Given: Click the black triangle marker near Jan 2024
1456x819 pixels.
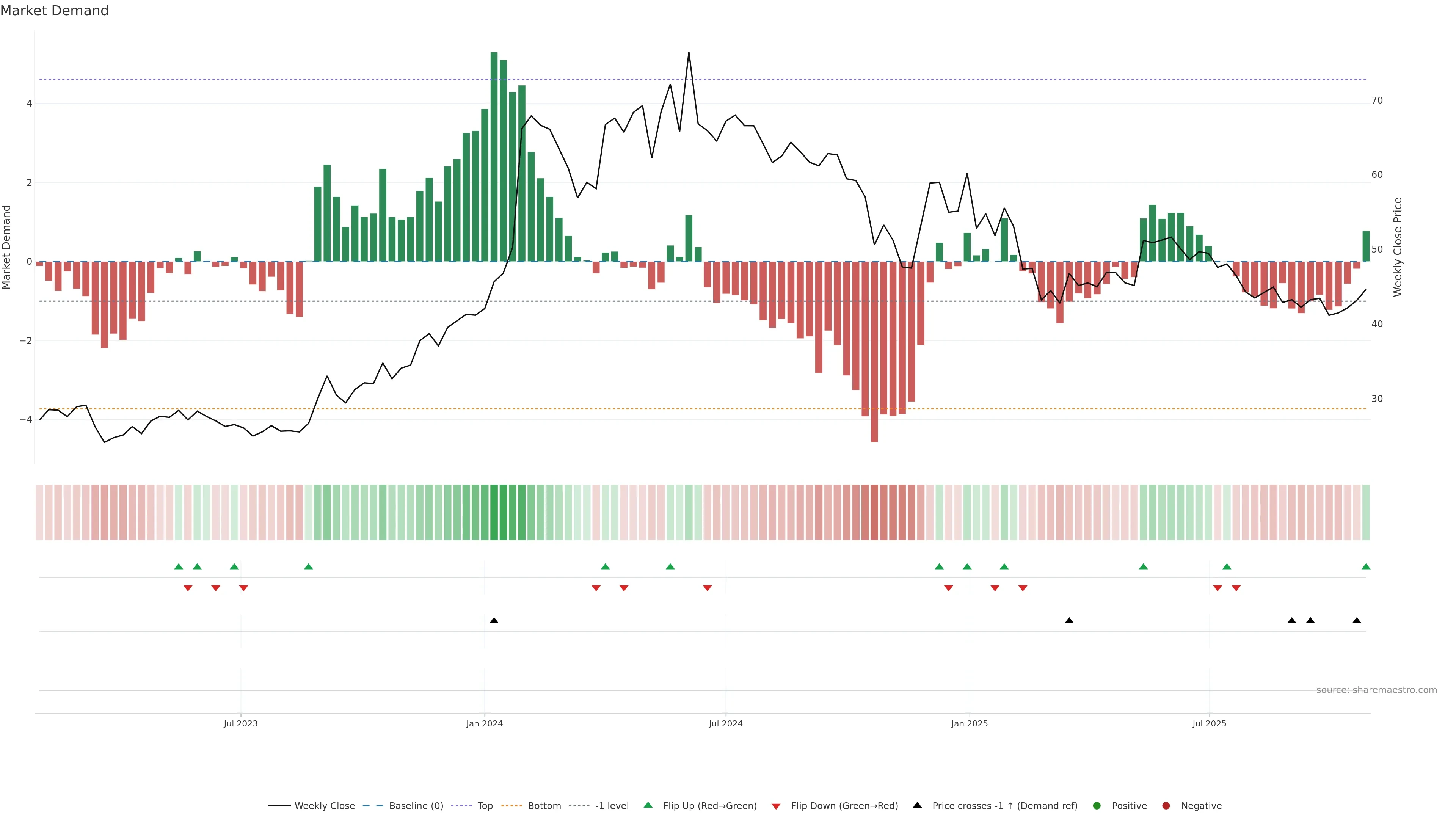Looking at the screenshot, I should pyautogui.click(x=494, y=621).
